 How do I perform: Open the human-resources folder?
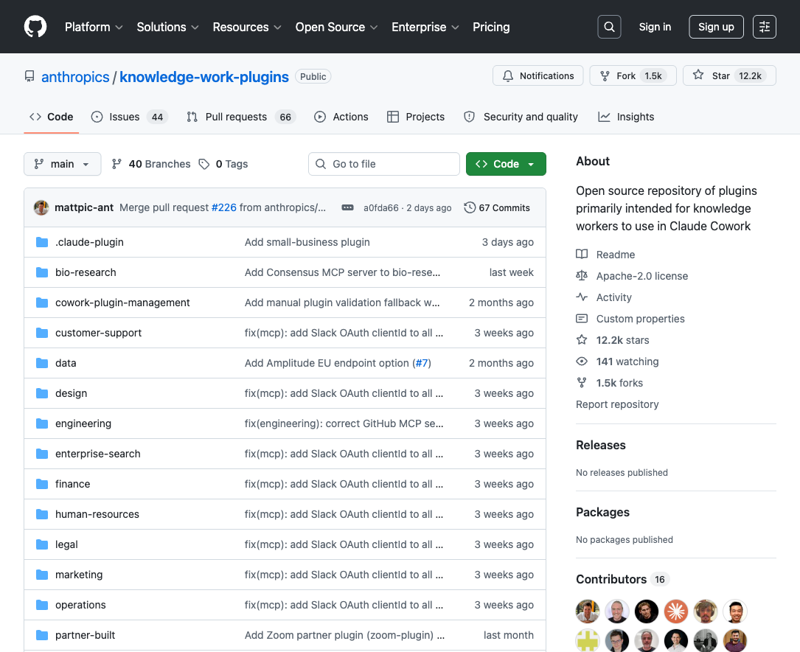97,514
